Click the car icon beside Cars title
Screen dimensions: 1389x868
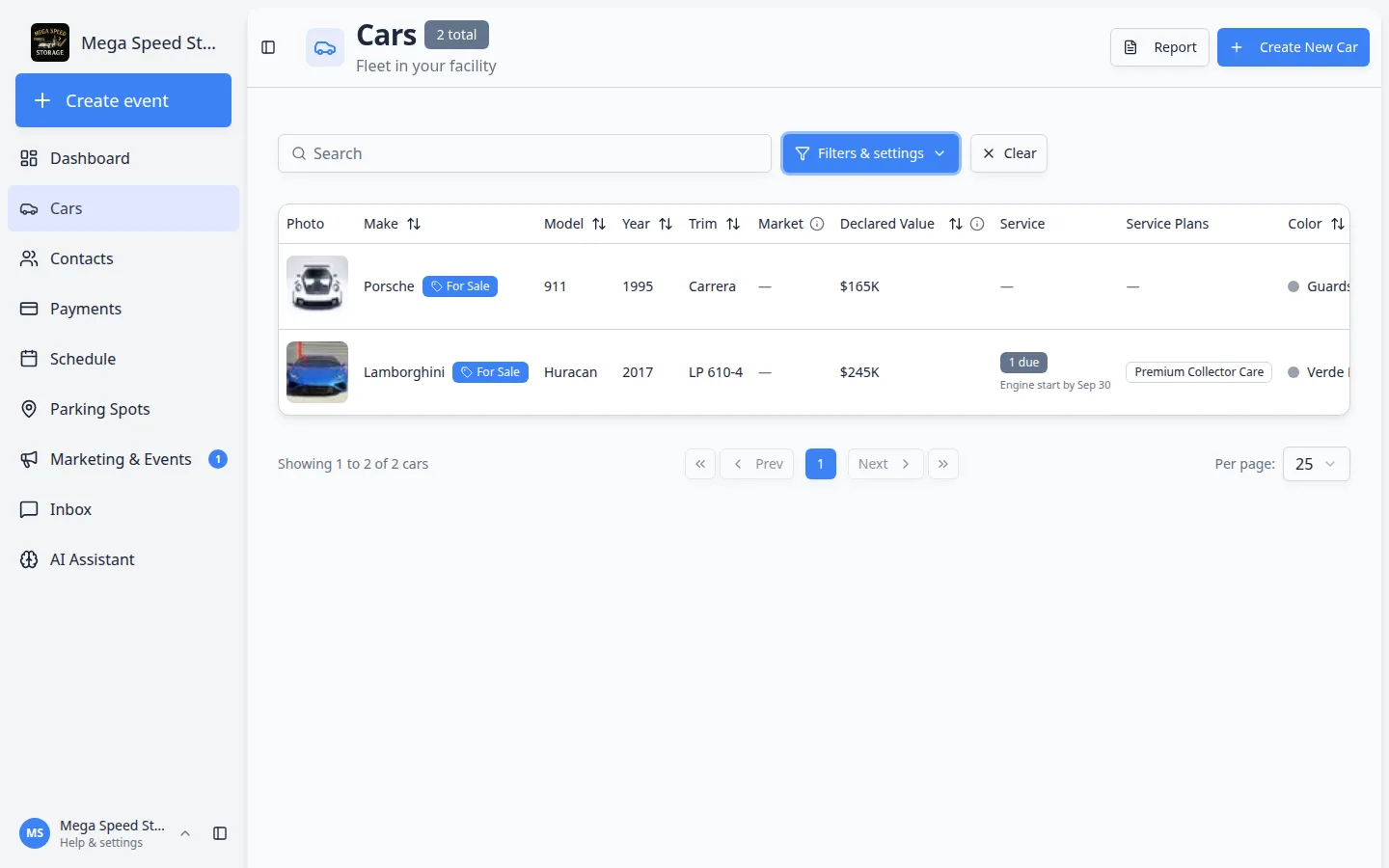325,47
